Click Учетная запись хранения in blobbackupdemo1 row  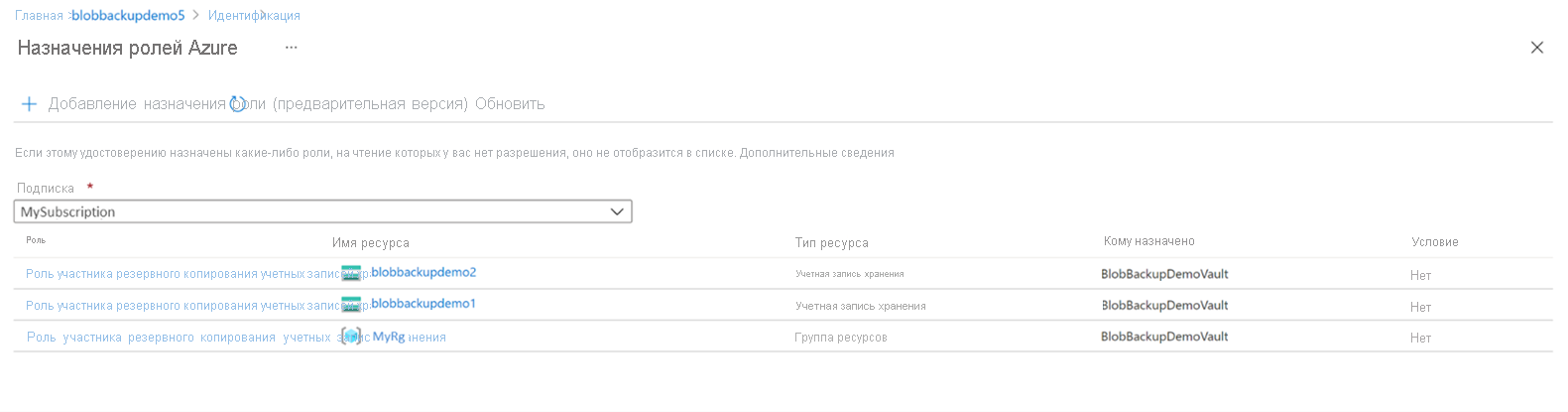click(861, 306)
